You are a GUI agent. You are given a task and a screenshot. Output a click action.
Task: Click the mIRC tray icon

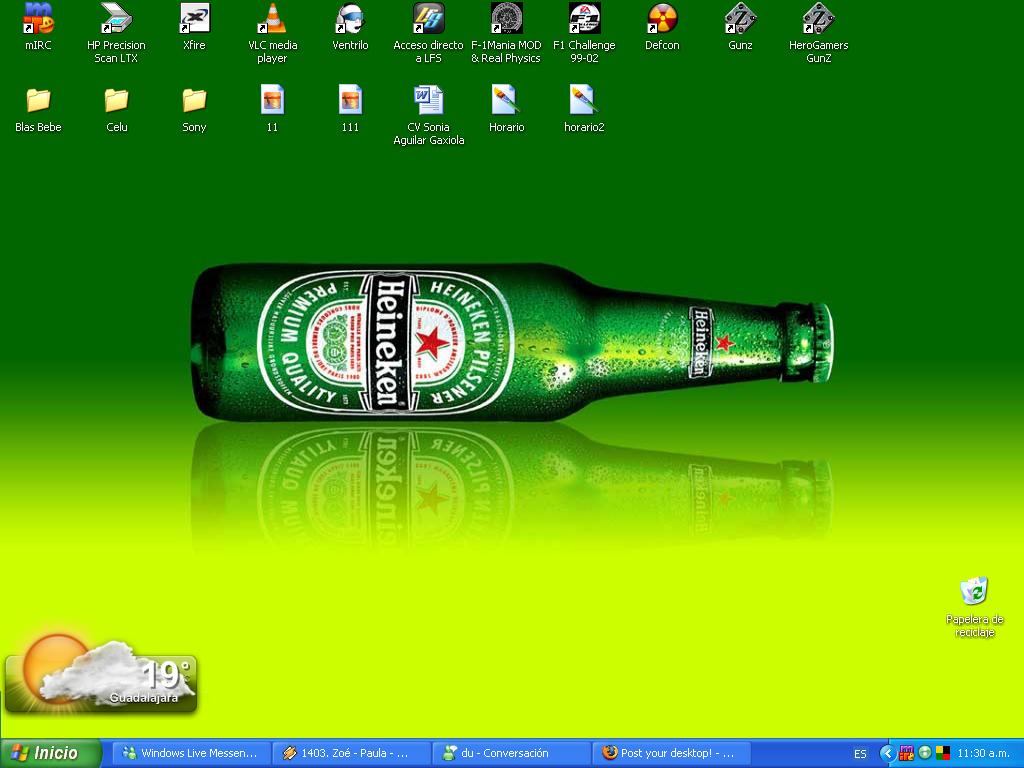click(x=906, y=754)
